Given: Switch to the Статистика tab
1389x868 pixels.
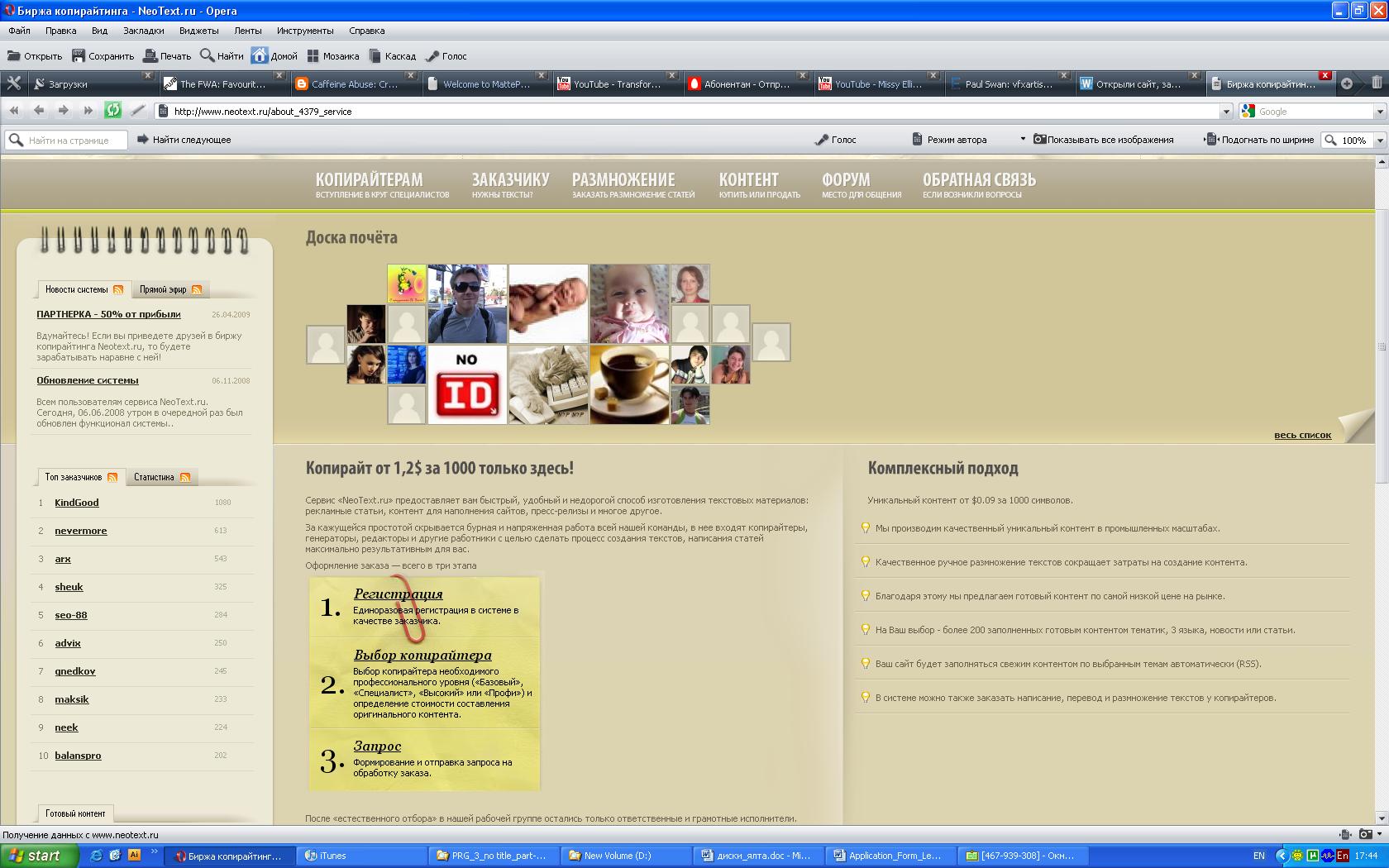Looking at the screenshot, I should pyautogui.click(x=161, y=477).
